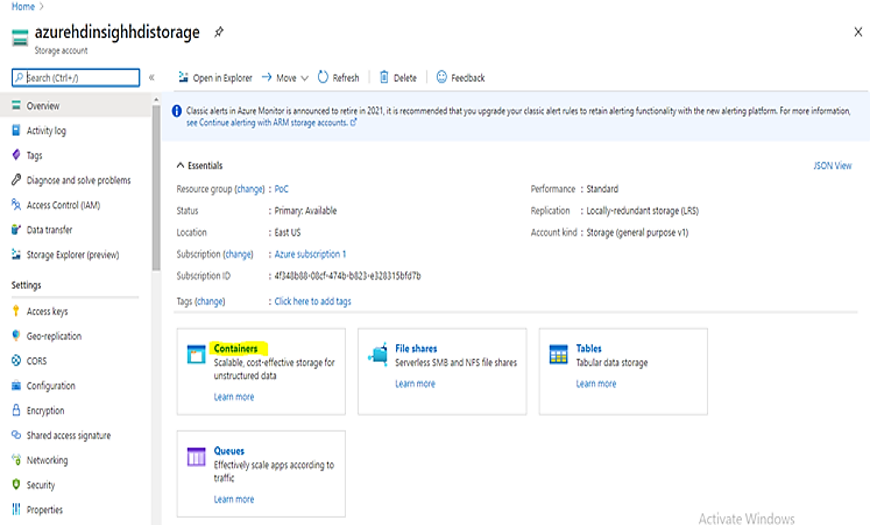Image resolution: width=870 pixels, height=525 pixels.
Task: Open the Move dropdown menu
Action: tap(285, 78)
